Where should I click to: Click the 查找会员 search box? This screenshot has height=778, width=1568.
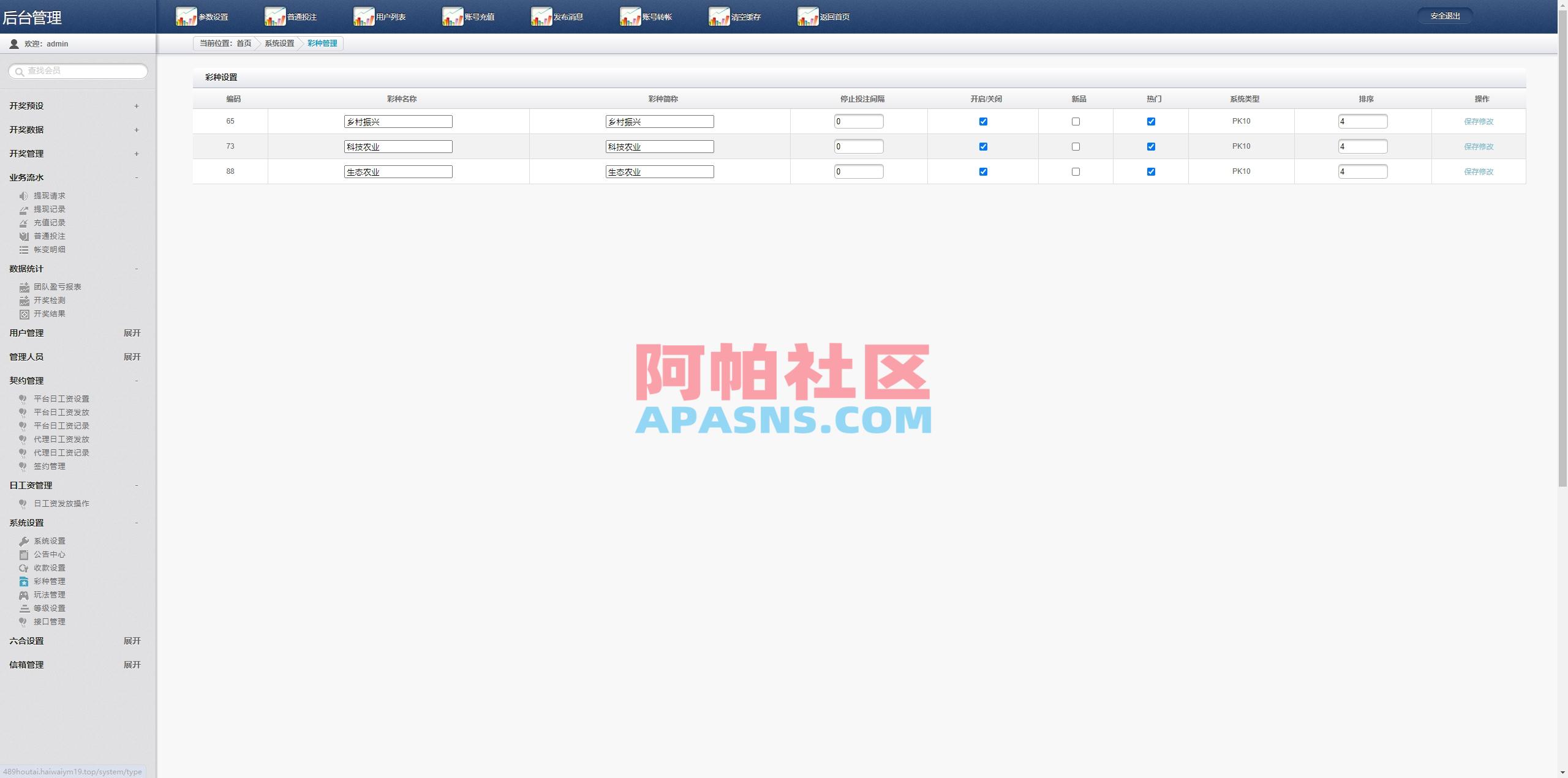coord(77,70)
